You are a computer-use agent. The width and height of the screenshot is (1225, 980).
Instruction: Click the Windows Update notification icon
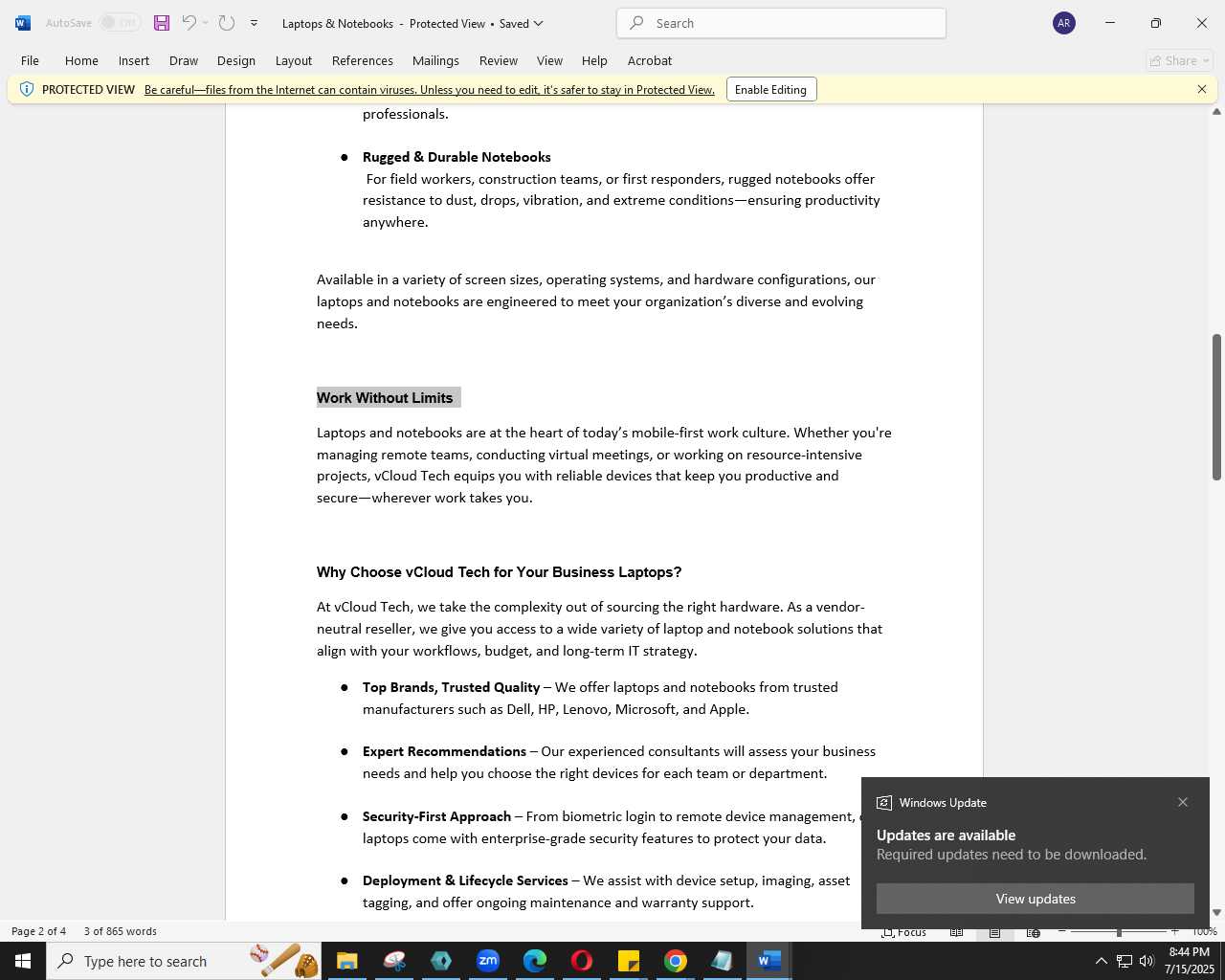[x=884, y=803]
